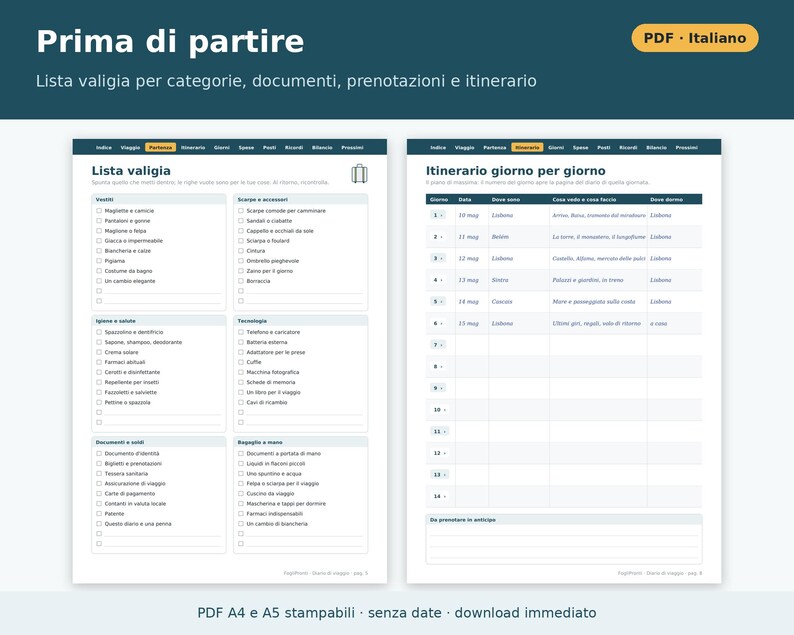Click the Bagaglio a mano section header
This screenshot has height=635, width=794.
300,442
